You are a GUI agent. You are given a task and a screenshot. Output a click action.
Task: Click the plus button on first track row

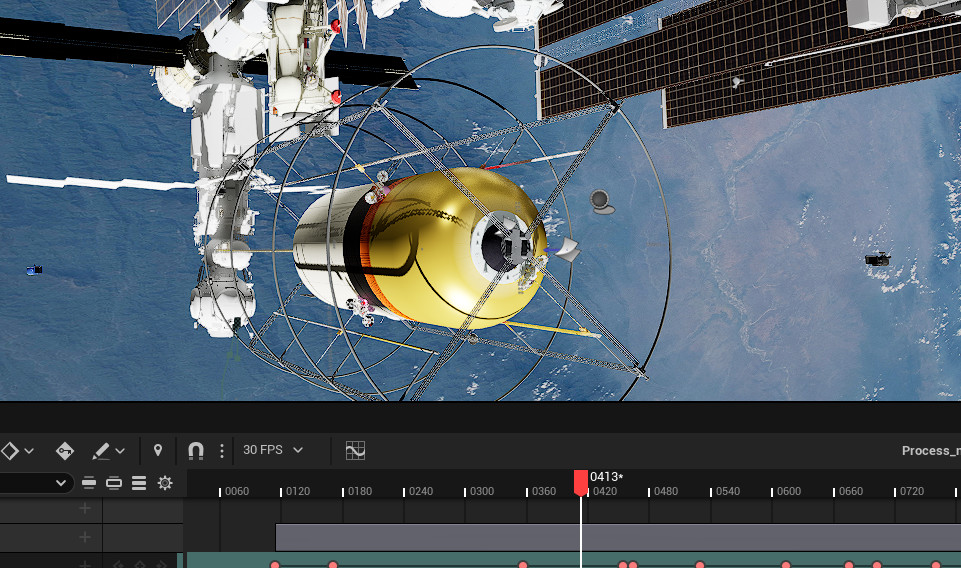(85, 509)
